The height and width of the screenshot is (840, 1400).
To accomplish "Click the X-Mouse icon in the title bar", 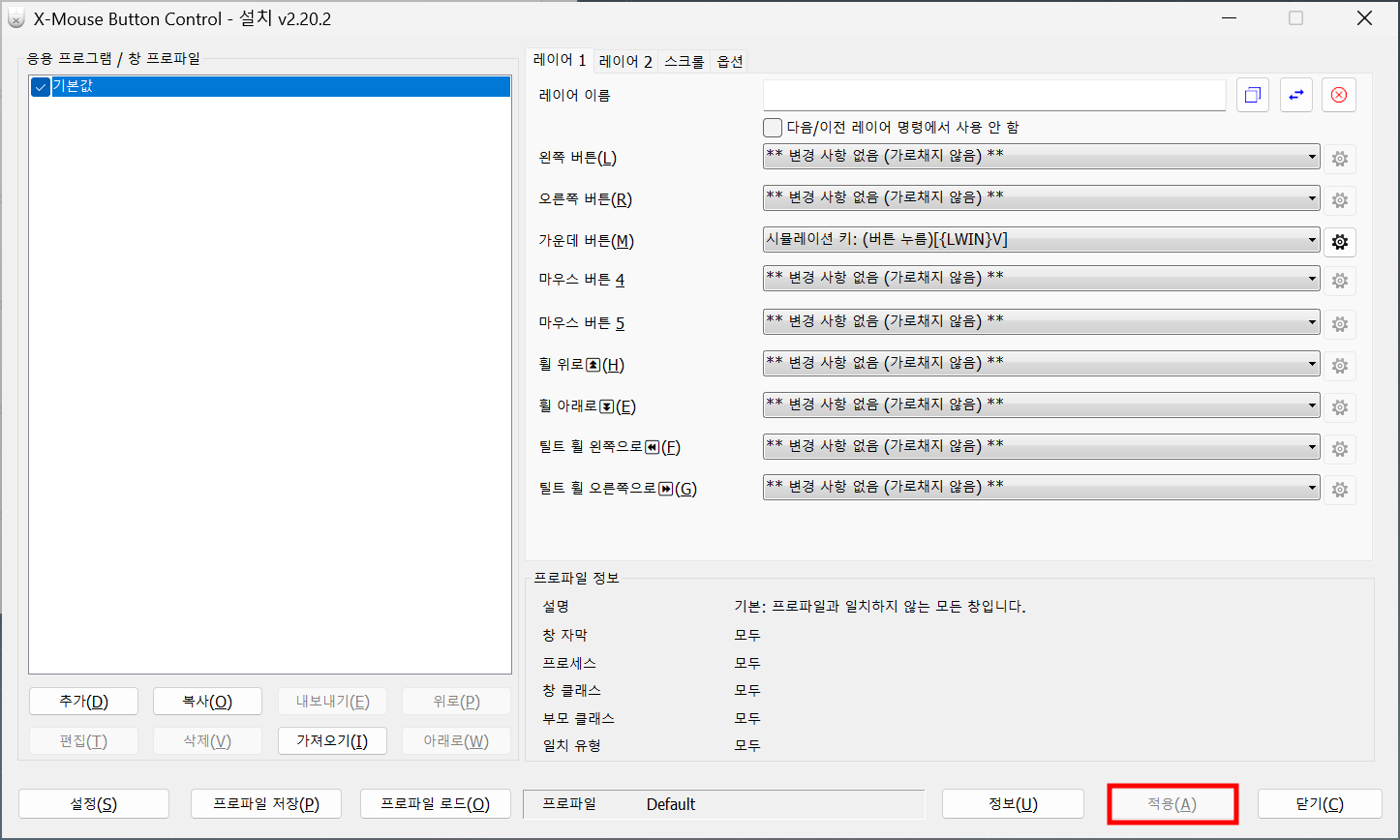I will tap(15, 17).
